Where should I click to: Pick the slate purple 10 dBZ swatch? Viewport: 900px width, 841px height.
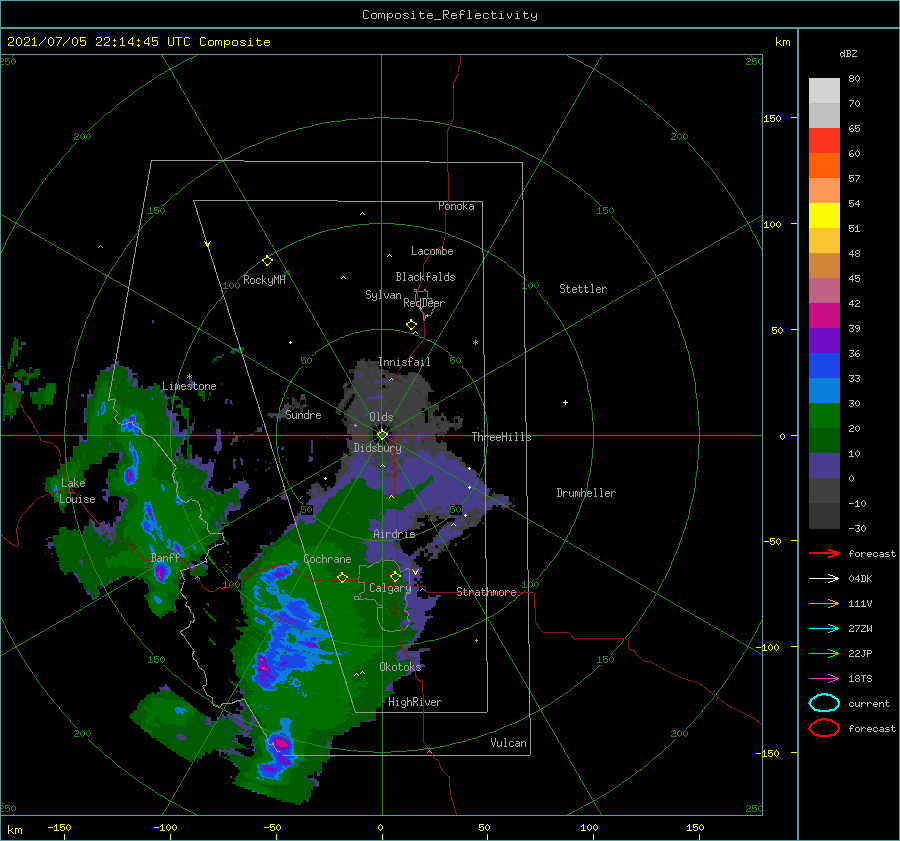[824, 465]
